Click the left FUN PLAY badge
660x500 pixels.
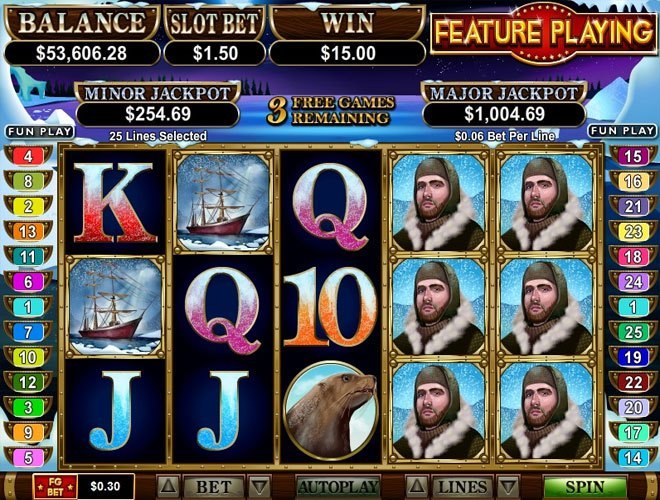pyautogui.click(x=40, y=131)
